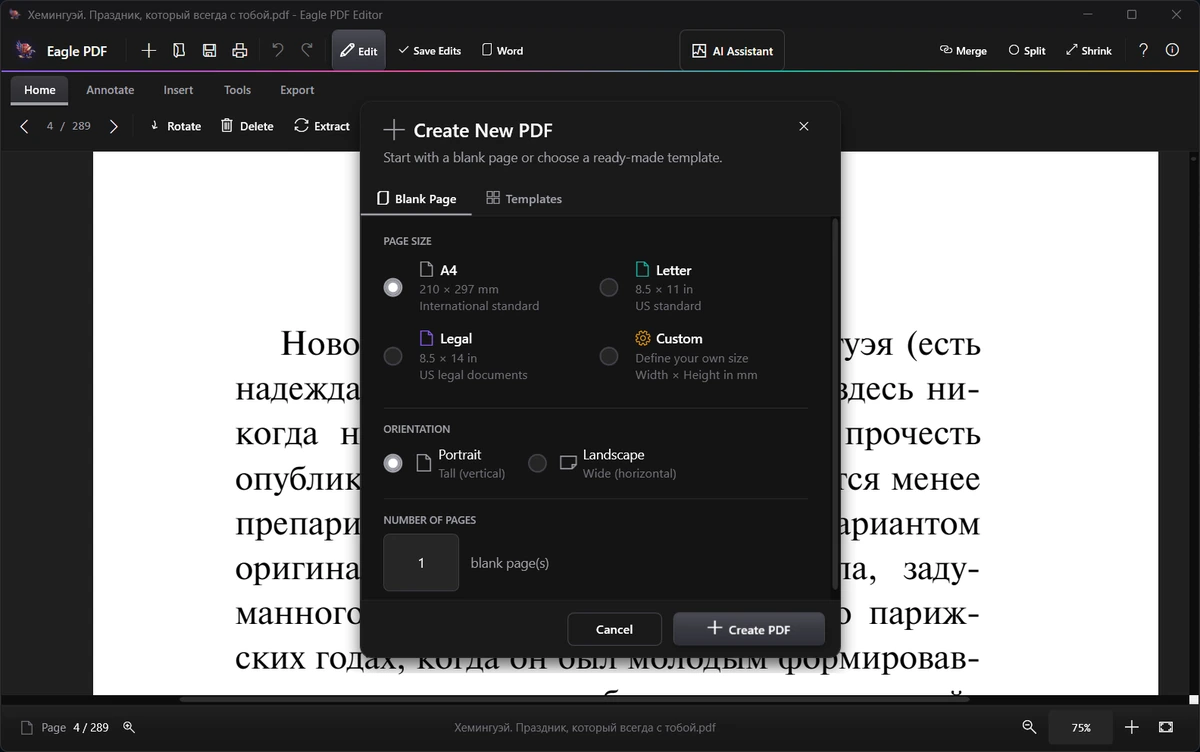Screen dimensions: 1200x752
Task: Click the Portrait page icon
Action: point(424,462)
